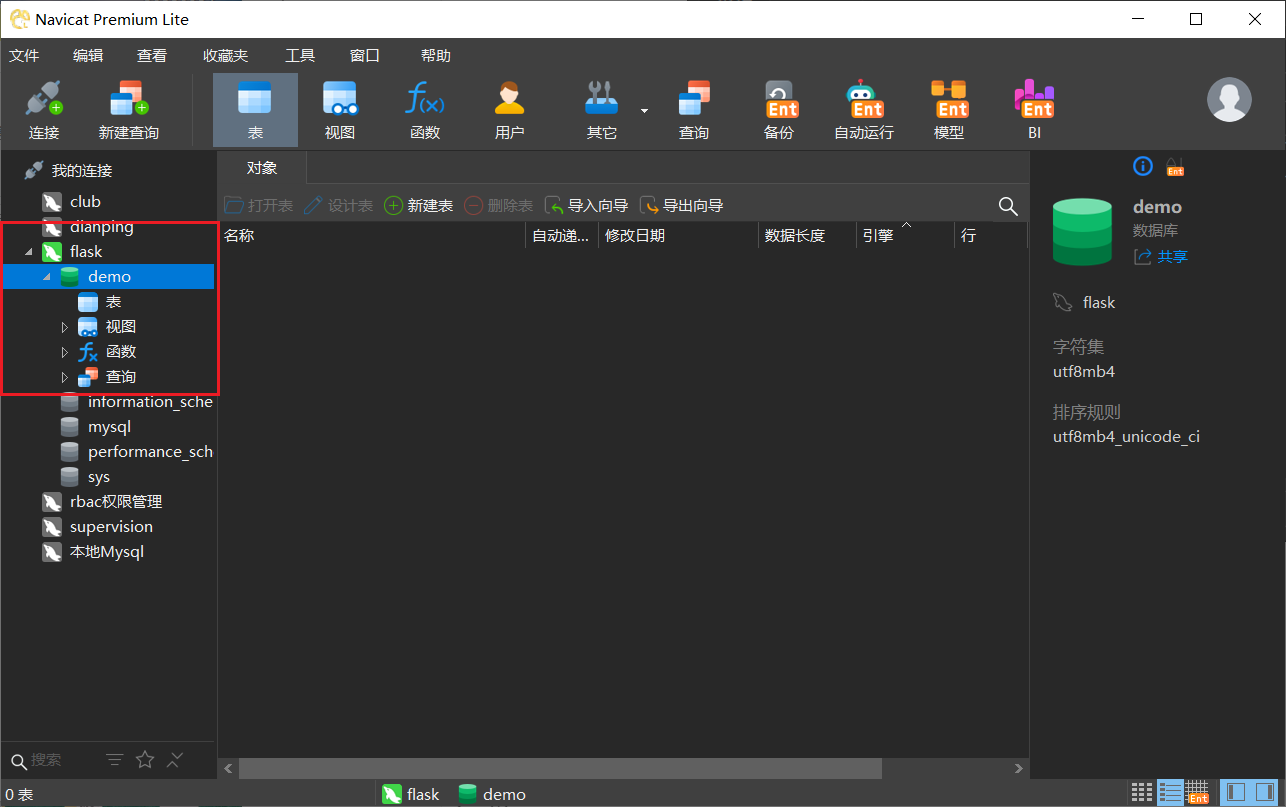This screenshot has width=1286, height=807.
Task: Open the 帮助 menu
Action: [436, 56]
